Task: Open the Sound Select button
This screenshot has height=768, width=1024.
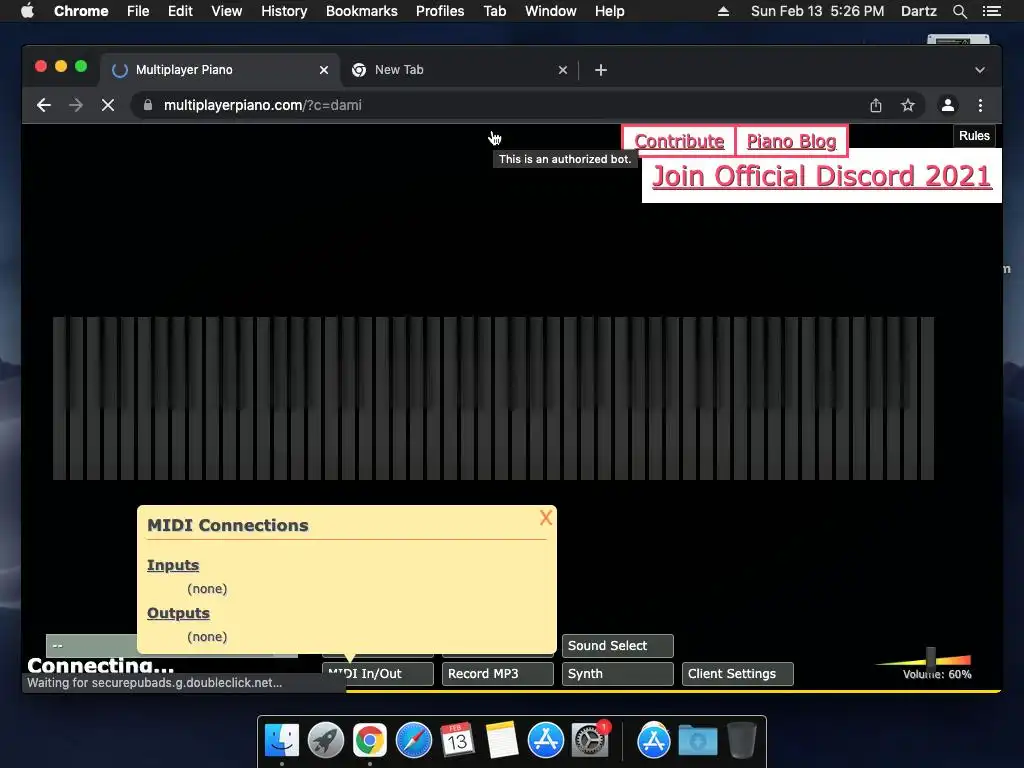Action: (x=617, y=646)
